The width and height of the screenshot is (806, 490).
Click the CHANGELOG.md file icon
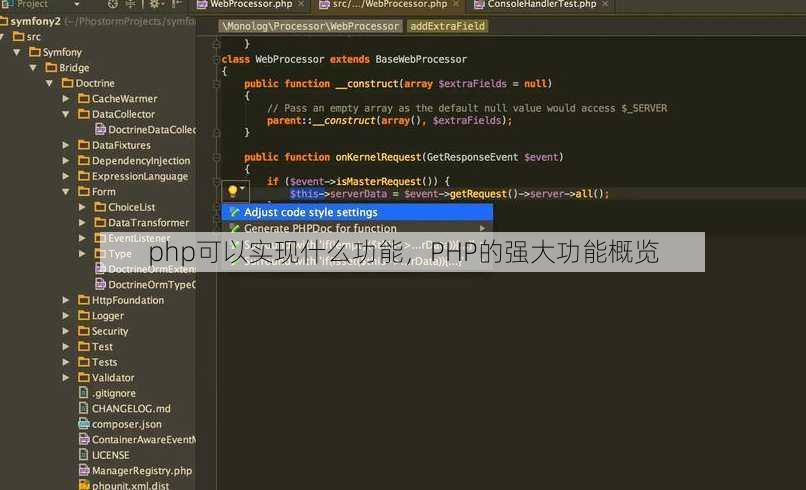point(84,408)
